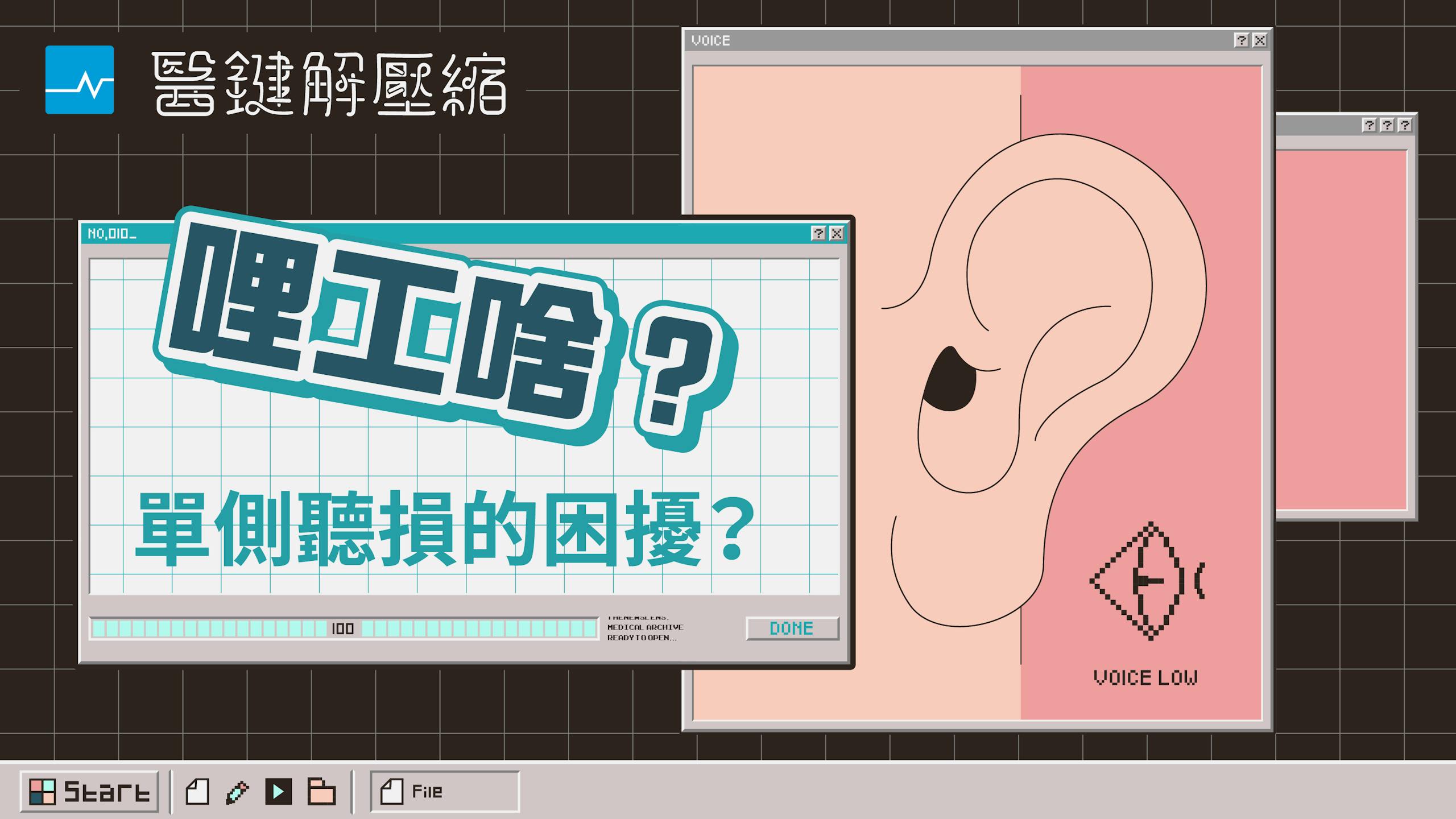
Task: Click the DONE button
Action: 792,628
